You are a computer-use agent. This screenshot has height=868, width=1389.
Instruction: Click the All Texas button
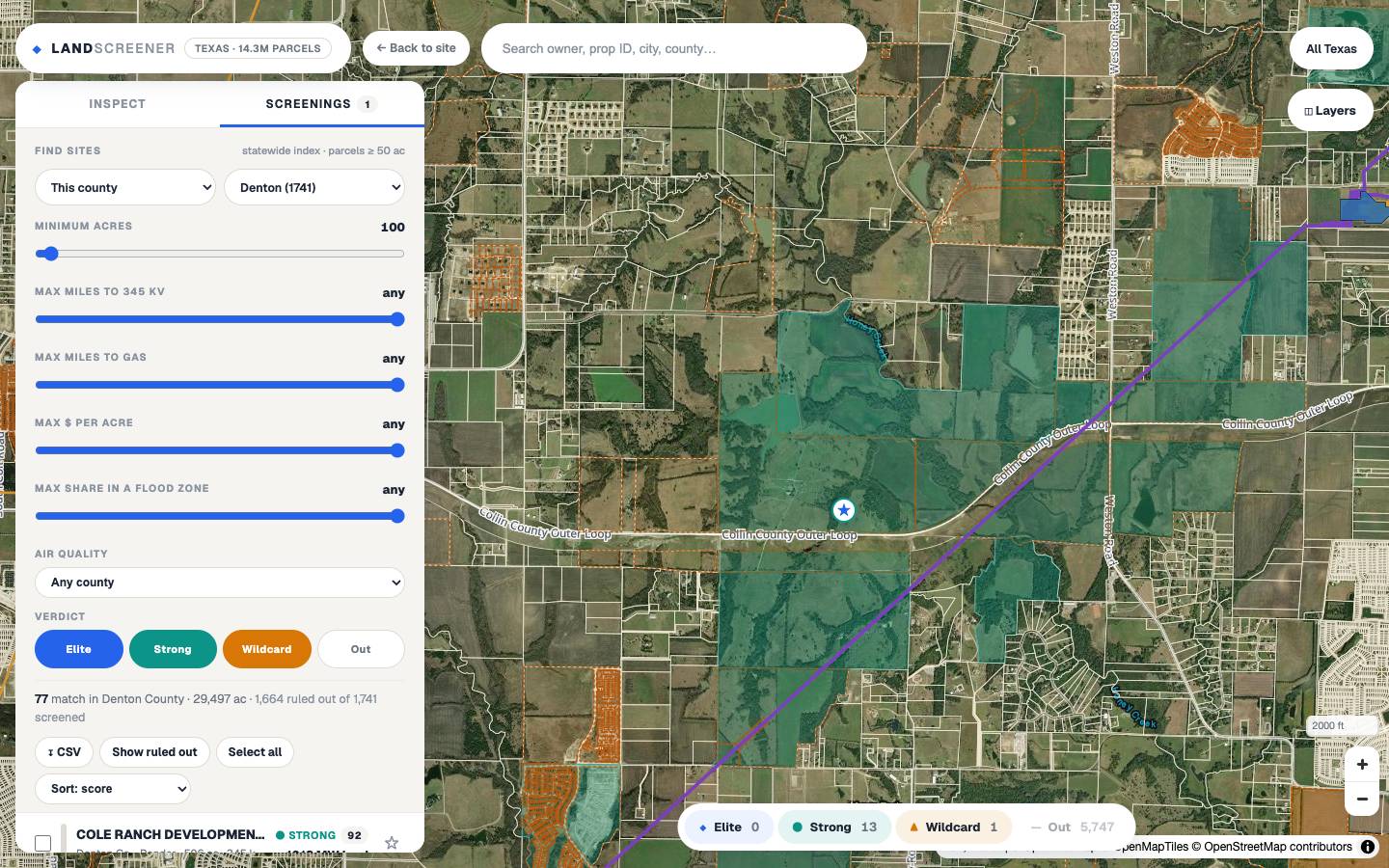(x=1331, y=48)
